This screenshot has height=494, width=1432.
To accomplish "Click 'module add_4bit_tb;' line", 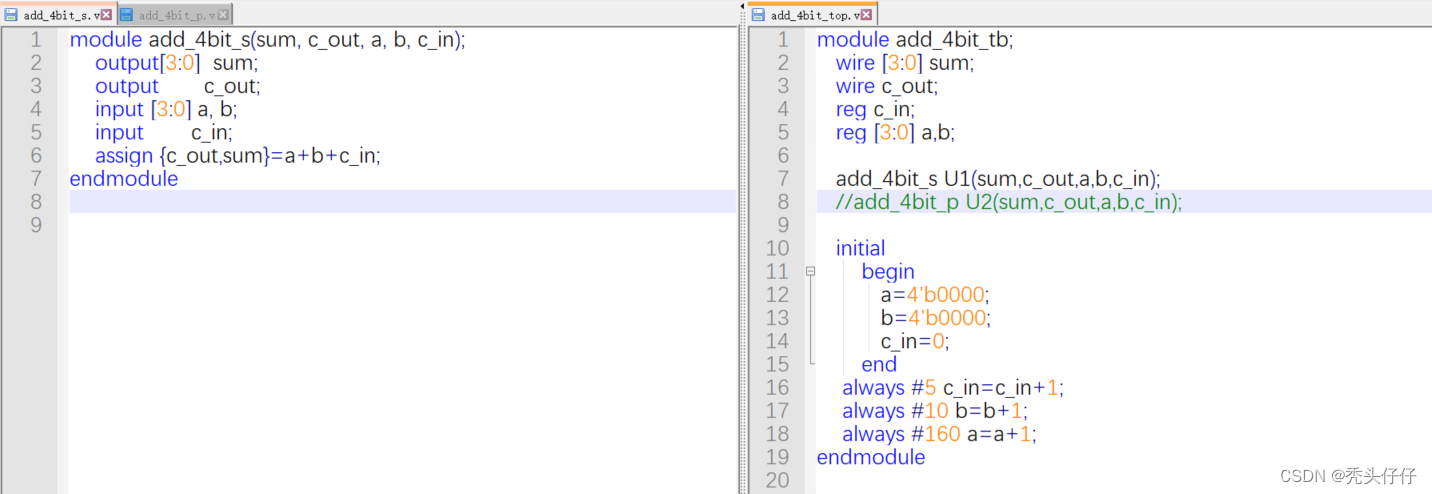I will 915,39.
